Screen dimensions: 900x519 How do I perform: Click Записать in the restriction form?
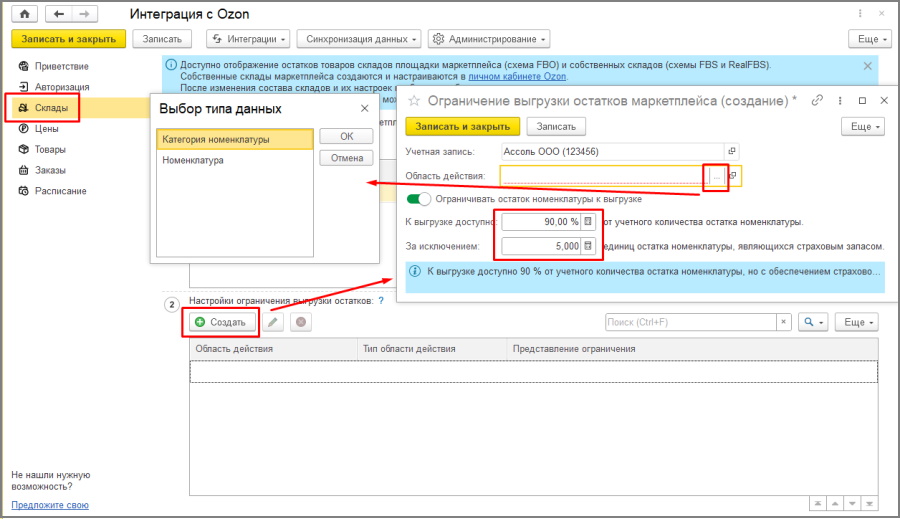click(556, 126)
